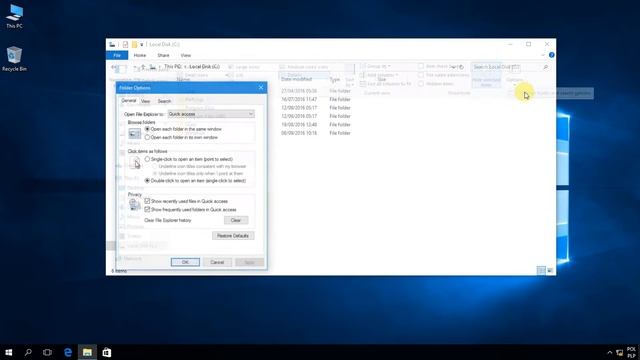Click the Properties quick access icon in title bar
640x360 pixels.
click(125, 44)
